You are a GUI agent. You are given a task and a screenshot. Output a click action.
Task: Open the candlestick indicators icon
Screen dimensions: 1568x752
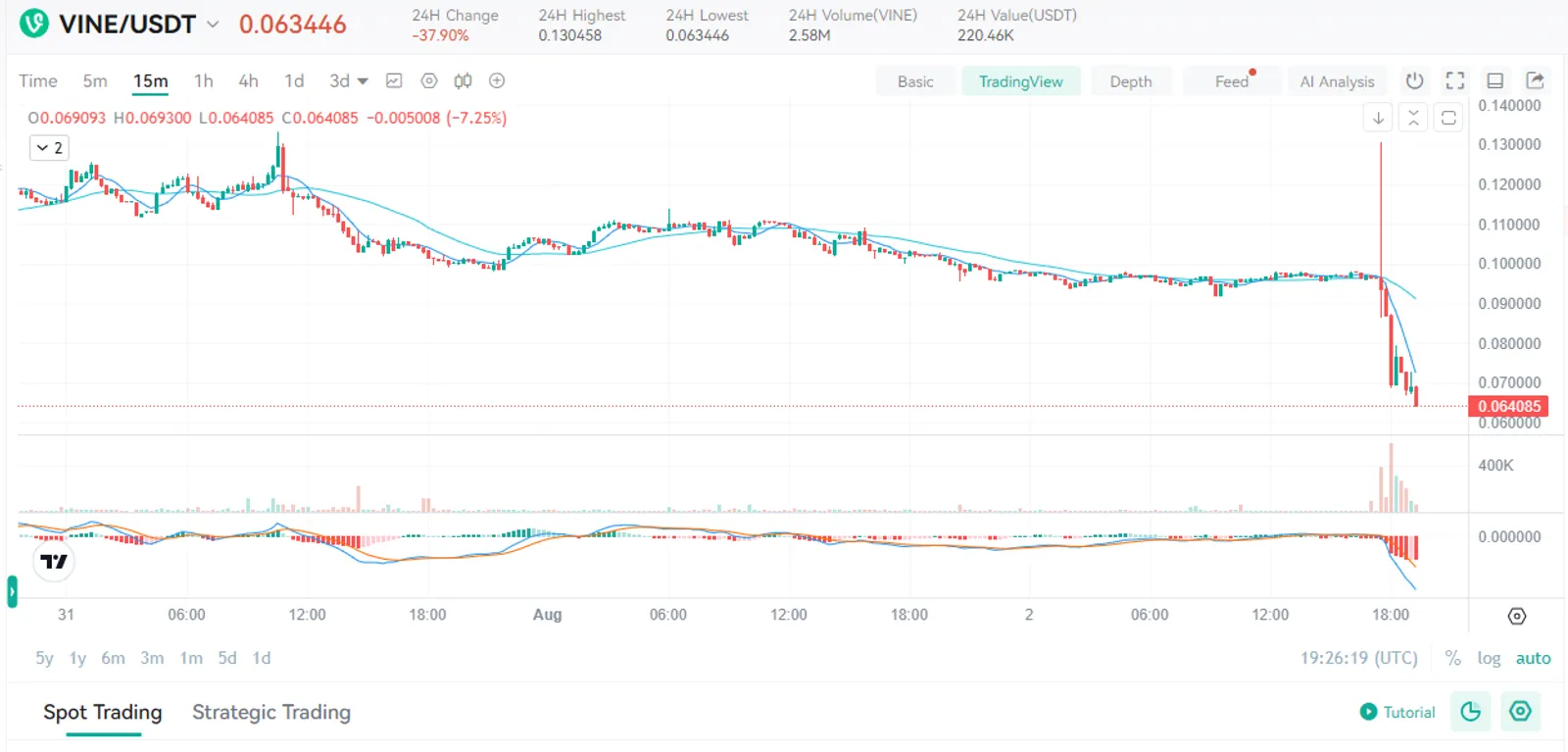[x=463, y=81]
